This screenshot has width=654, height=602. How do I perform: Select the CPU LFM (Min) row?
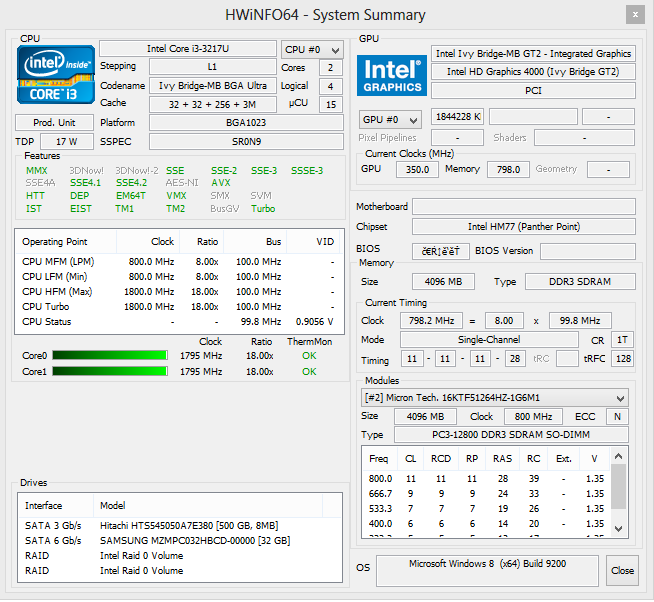178,277
